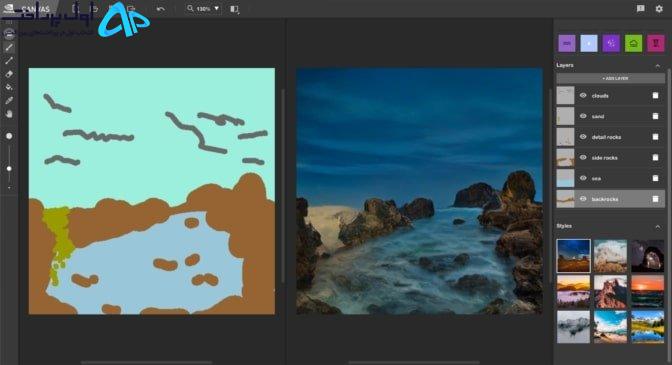The width and height of the screenshot is (672, 365).
Task: Open the zoom percentage dropdown arrow
Action: point(216,8)
